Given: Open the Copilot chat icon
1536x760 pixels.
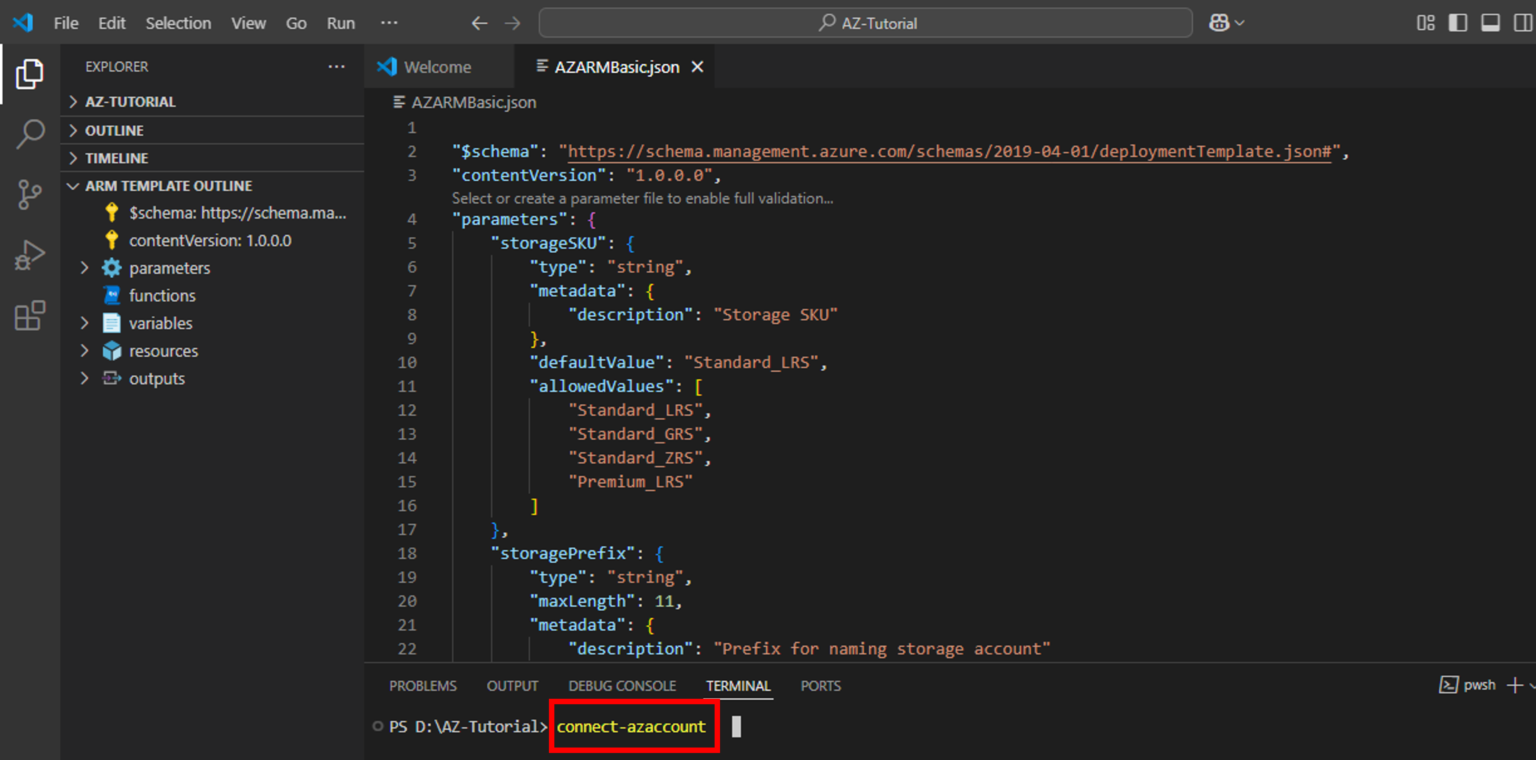Looking at the screenshot, I should click(x=1218, y=23).
